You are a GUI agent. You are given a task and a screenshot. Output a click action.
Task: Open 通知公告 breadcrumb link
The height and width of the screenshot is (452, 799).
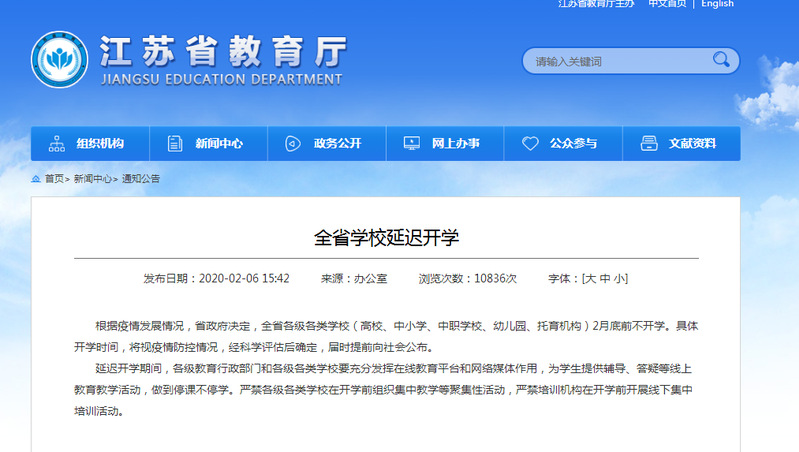(141, 179)
